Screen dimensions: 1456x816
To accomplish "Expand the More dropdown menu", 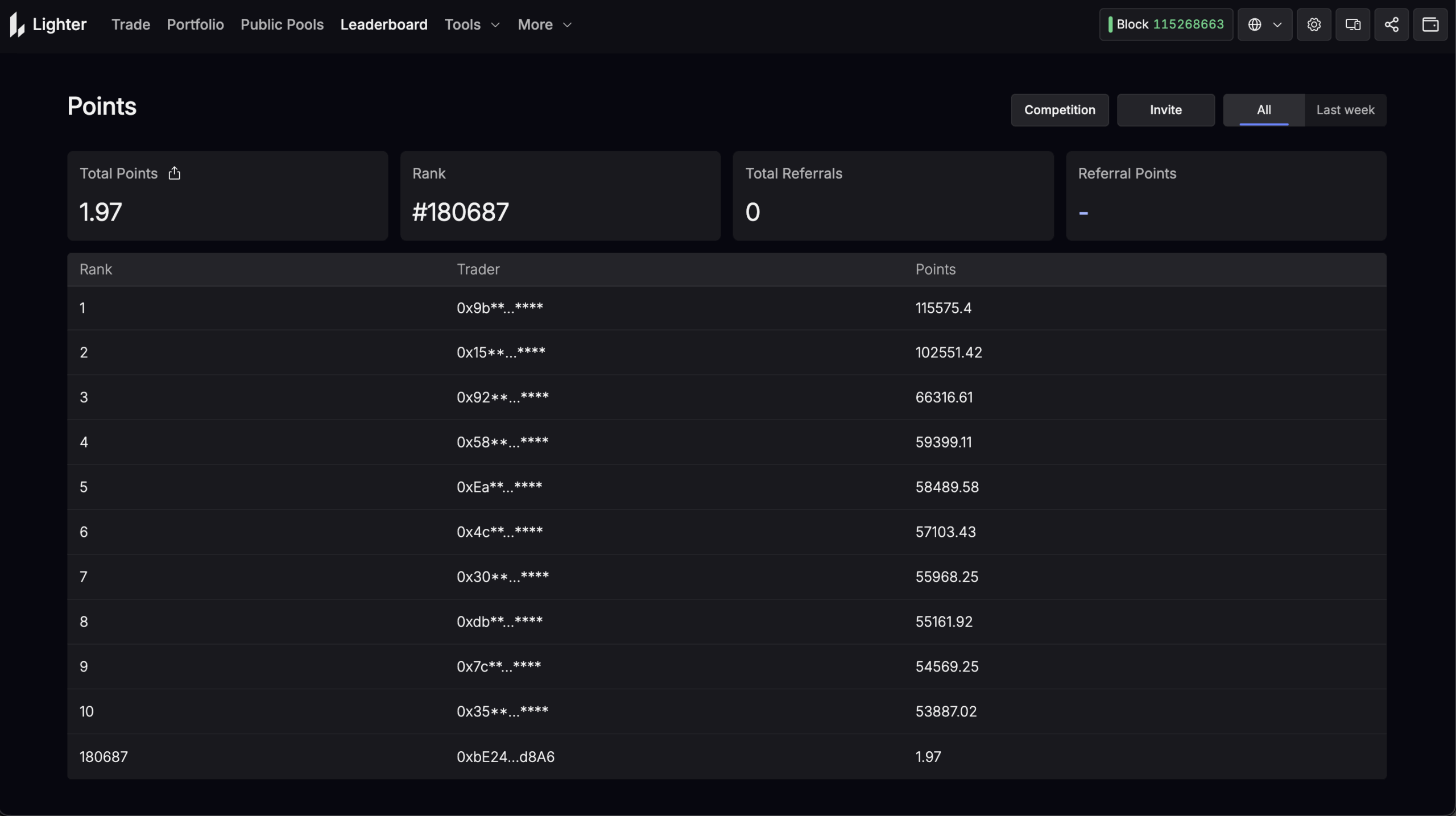I will click(x=544, y=24).
